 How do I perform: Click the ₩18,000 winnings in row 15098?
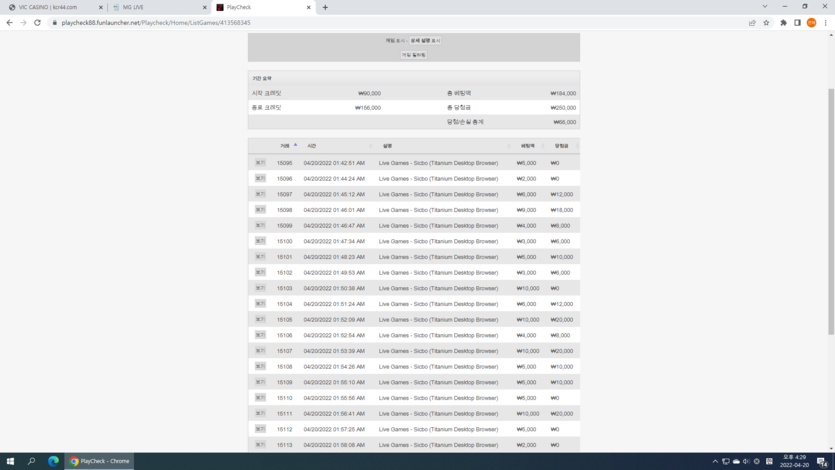(562, 210)
